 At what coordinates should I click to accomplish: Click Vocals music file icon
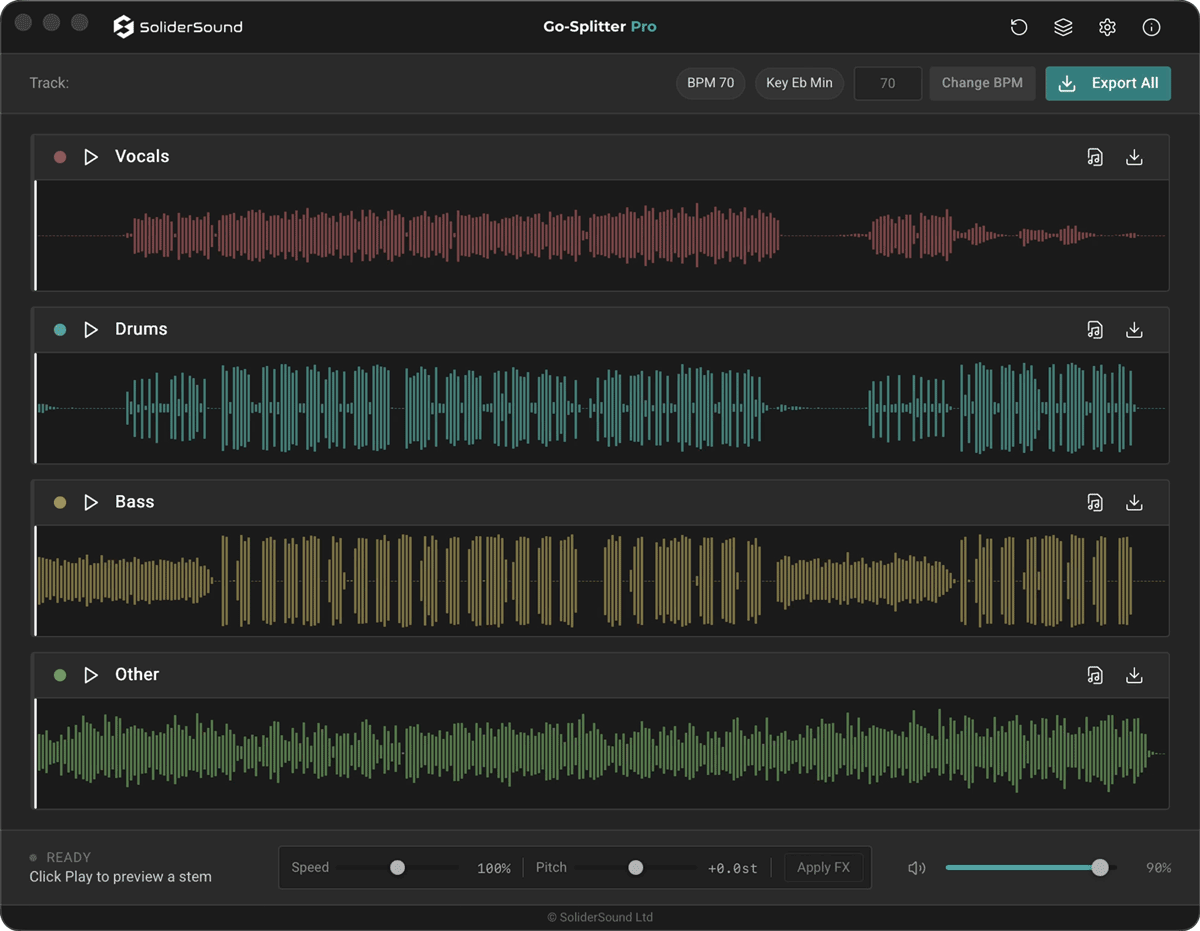tap(1095, 157)
